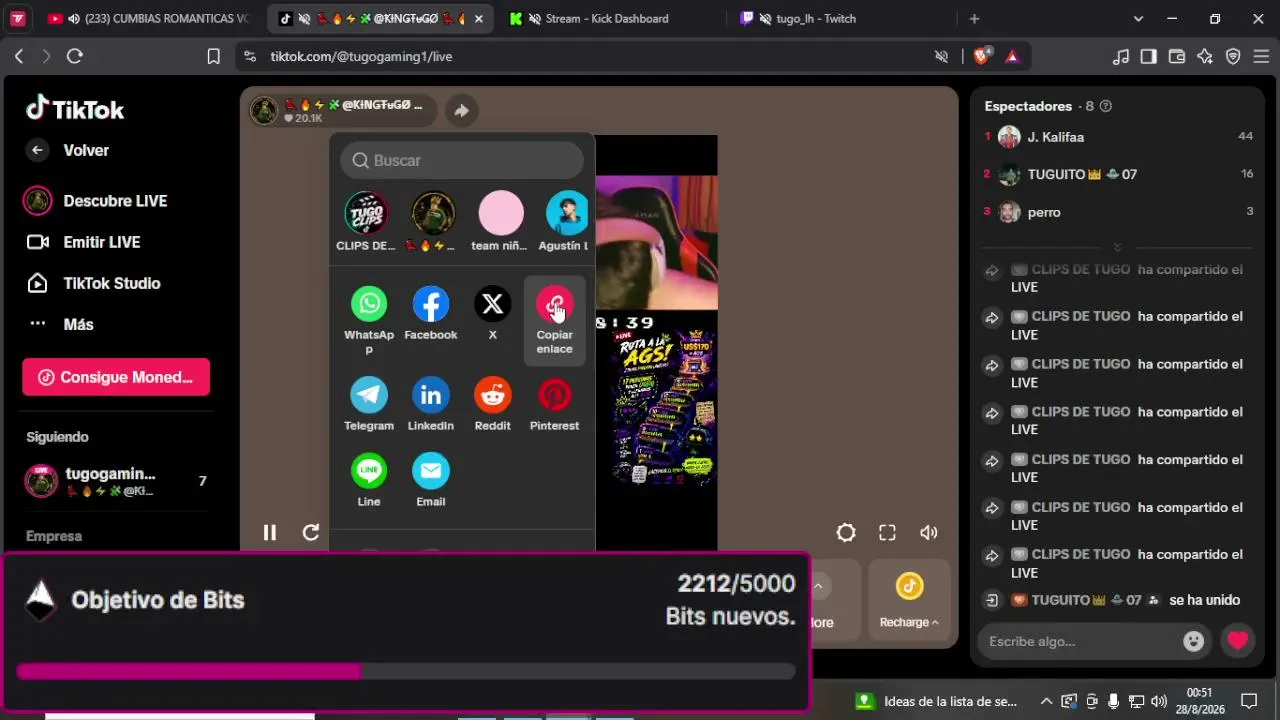This screenshot has width=1280, height=720.
Task: Enter fullscreen mode for the stream
Action: 887,533
